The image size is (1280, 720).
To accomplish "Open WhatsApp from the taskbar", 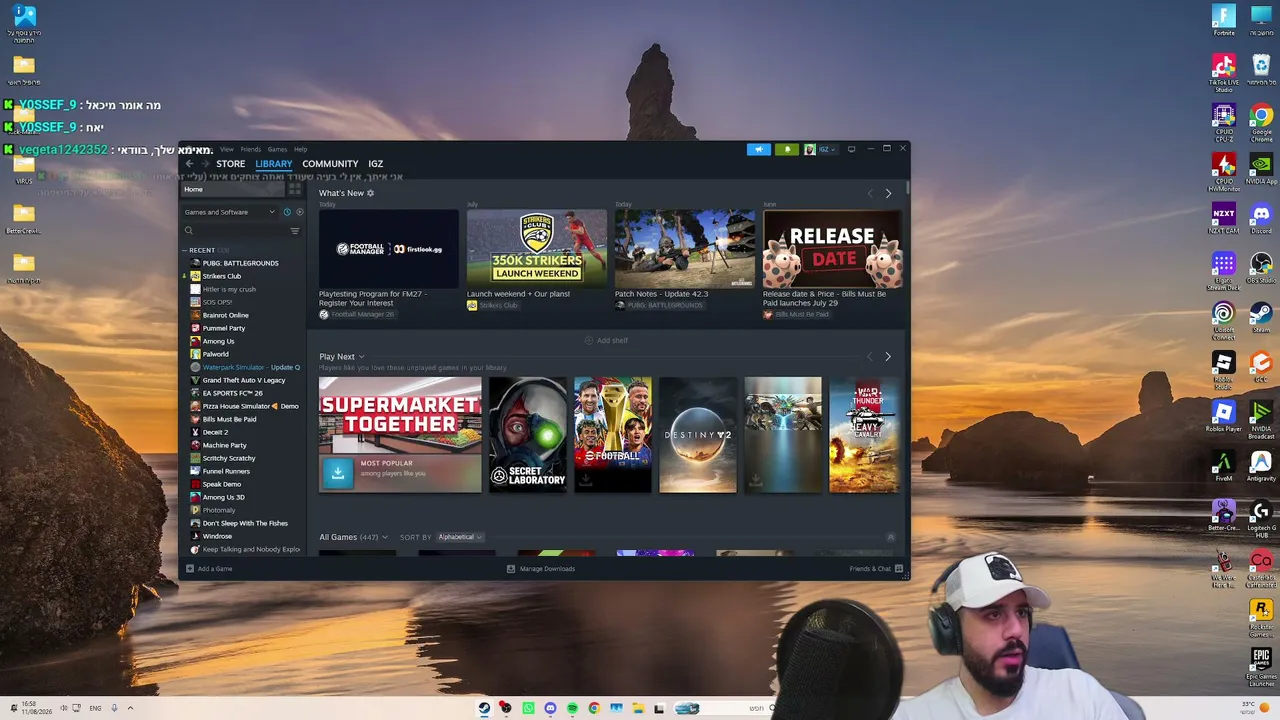I will [528, 708].
